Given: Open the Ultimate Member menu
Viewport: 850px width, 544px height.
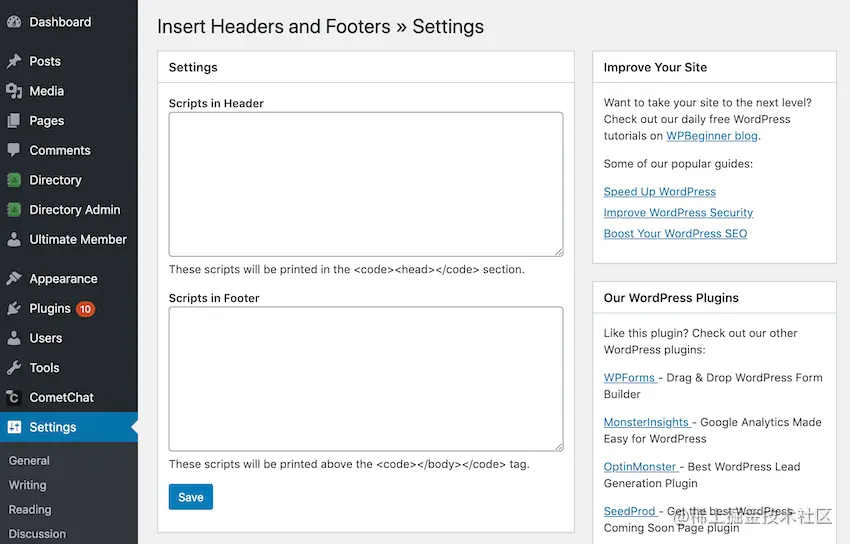Looking at the screenshot, I should point(78,240).
